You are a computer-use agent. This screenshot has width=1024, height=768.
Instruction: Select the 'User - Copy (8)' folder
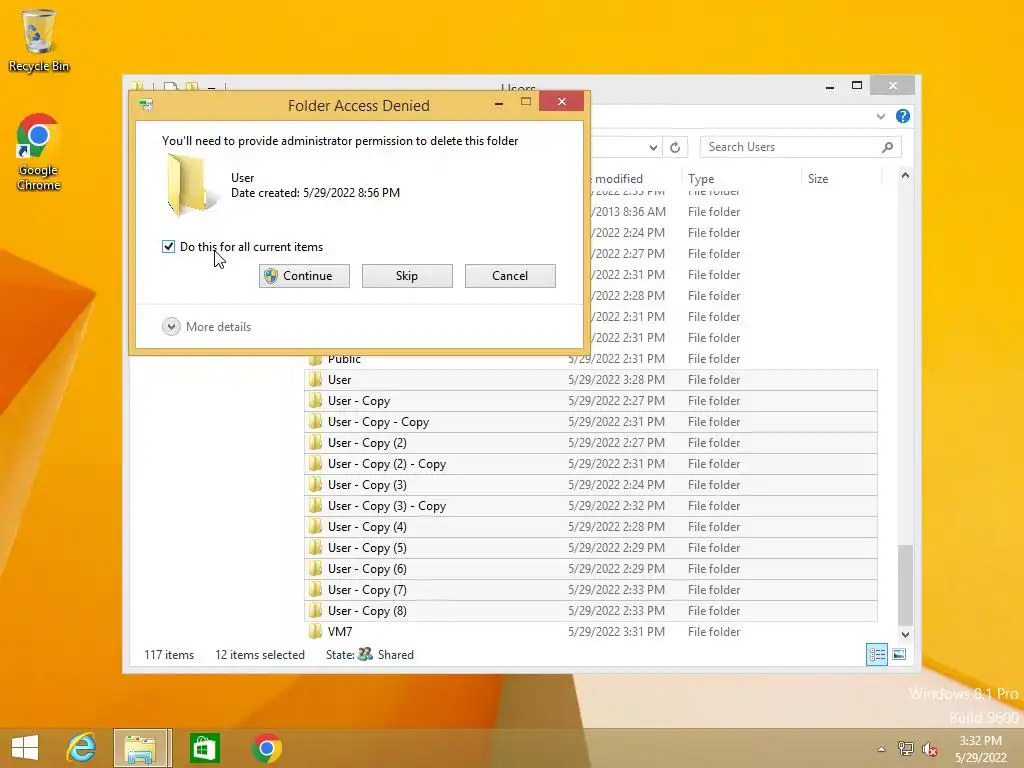(591, 610)
